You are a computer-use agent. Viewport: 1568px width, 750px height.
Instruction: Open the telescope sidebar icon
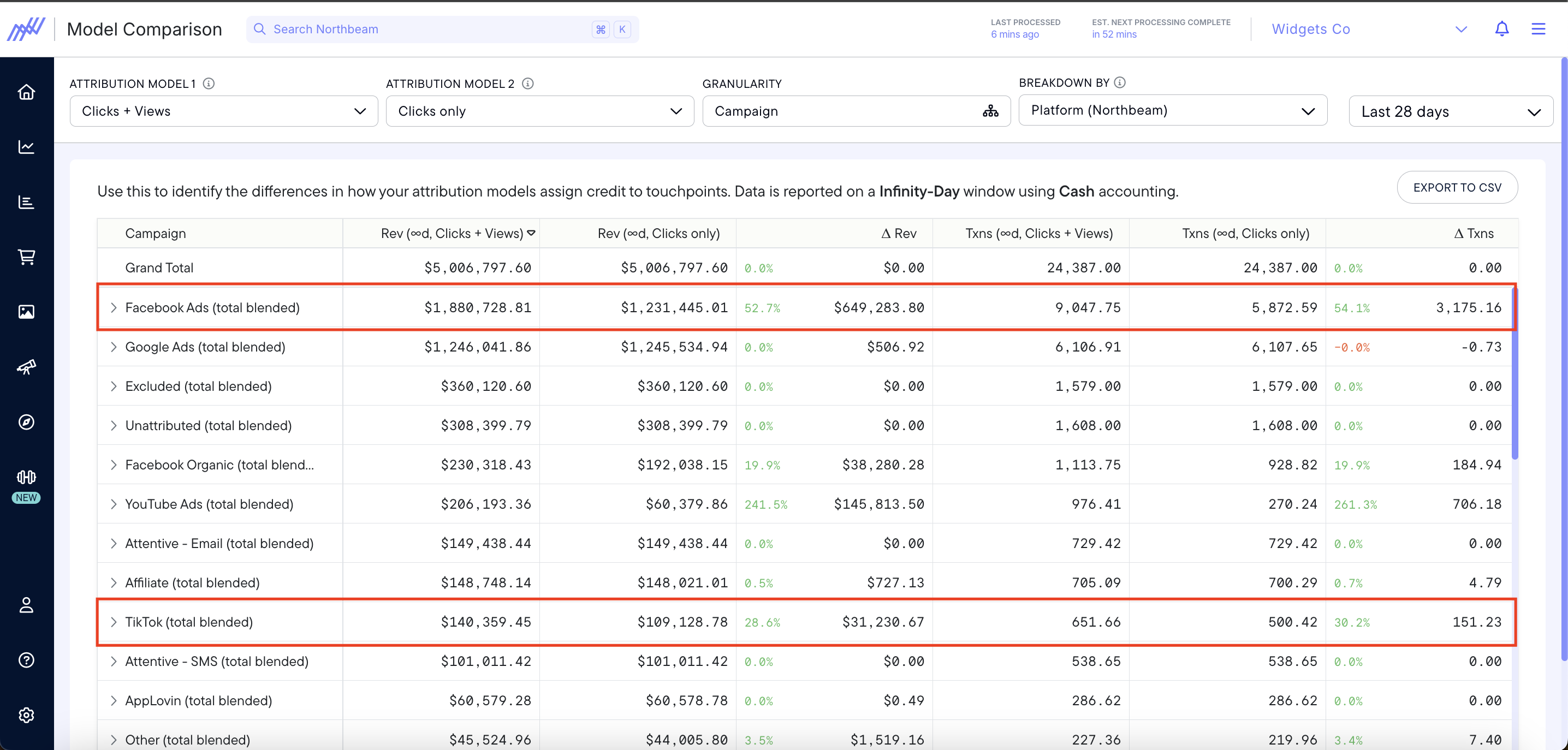point(26,366)
